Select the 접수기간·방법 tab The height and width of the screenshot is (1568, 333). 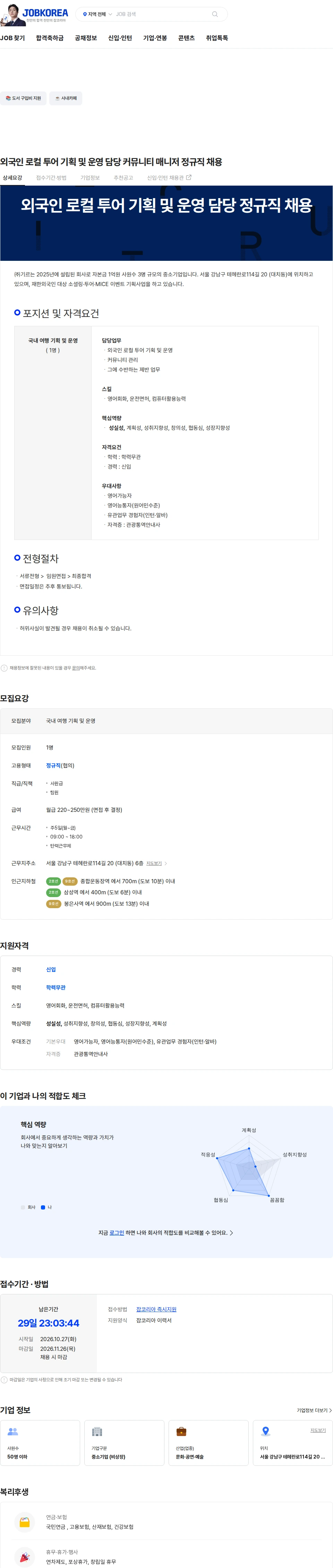tap(51, 178)
